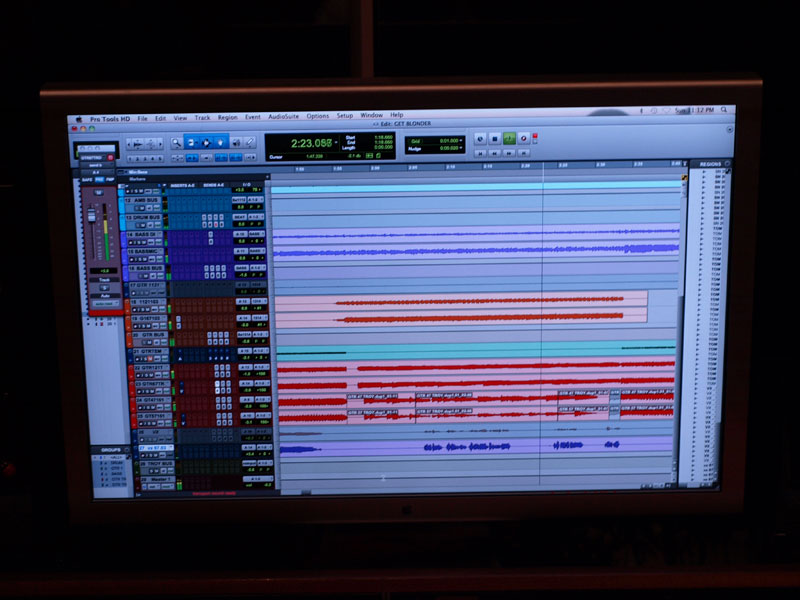Toggle the M mute button above the send fader
This screenshot has height=600, width=800.
(99, 193)
